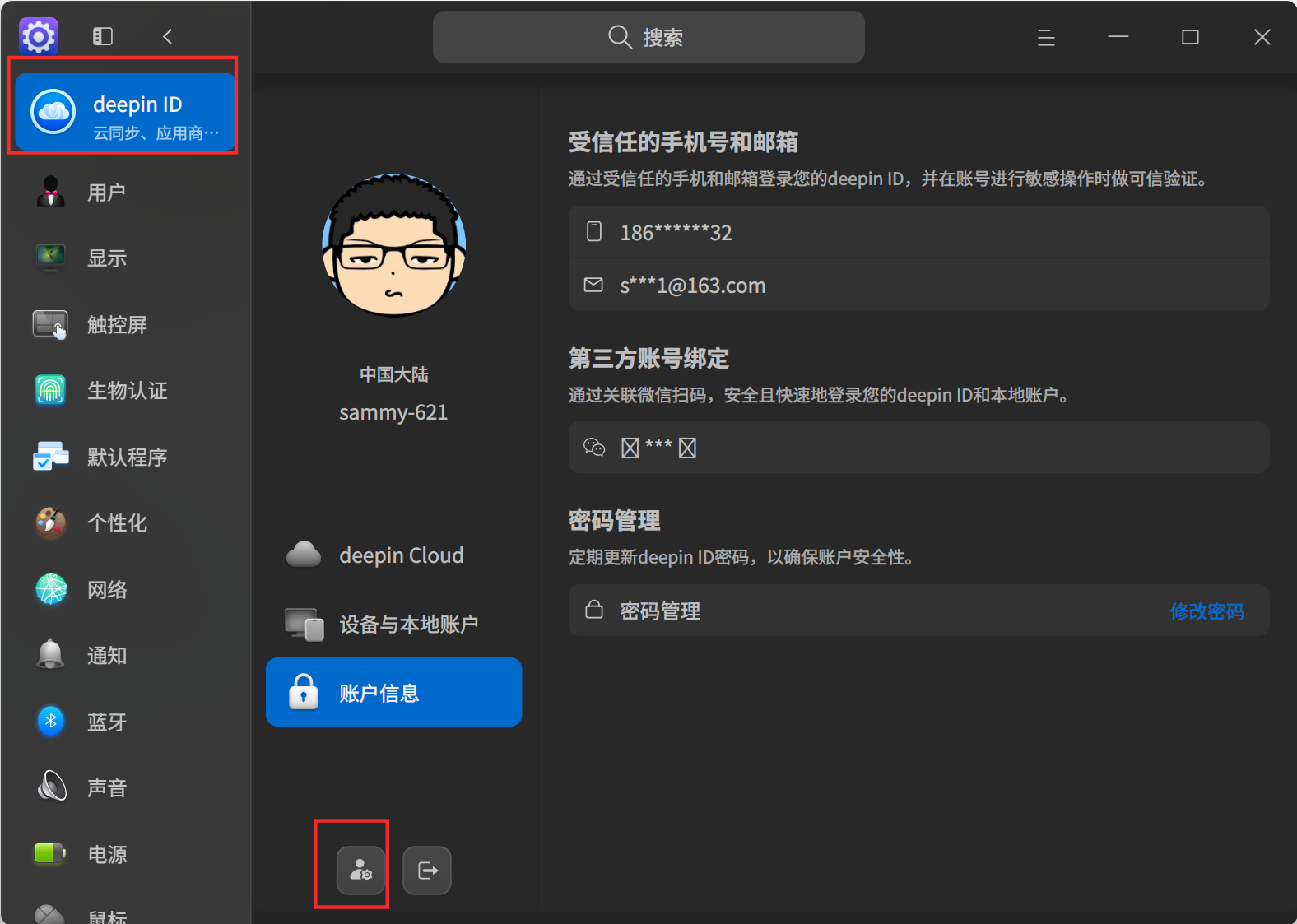Click the Control Center gear icon
The image size is (1297, 924).
pyautogui.click(x=39, y=36)
